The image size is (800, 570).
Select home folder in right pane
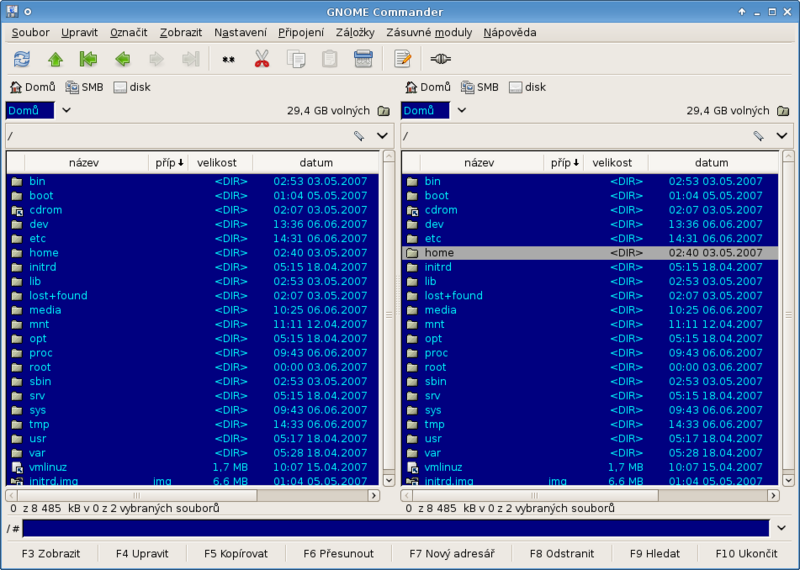click(x=590, y=253)
